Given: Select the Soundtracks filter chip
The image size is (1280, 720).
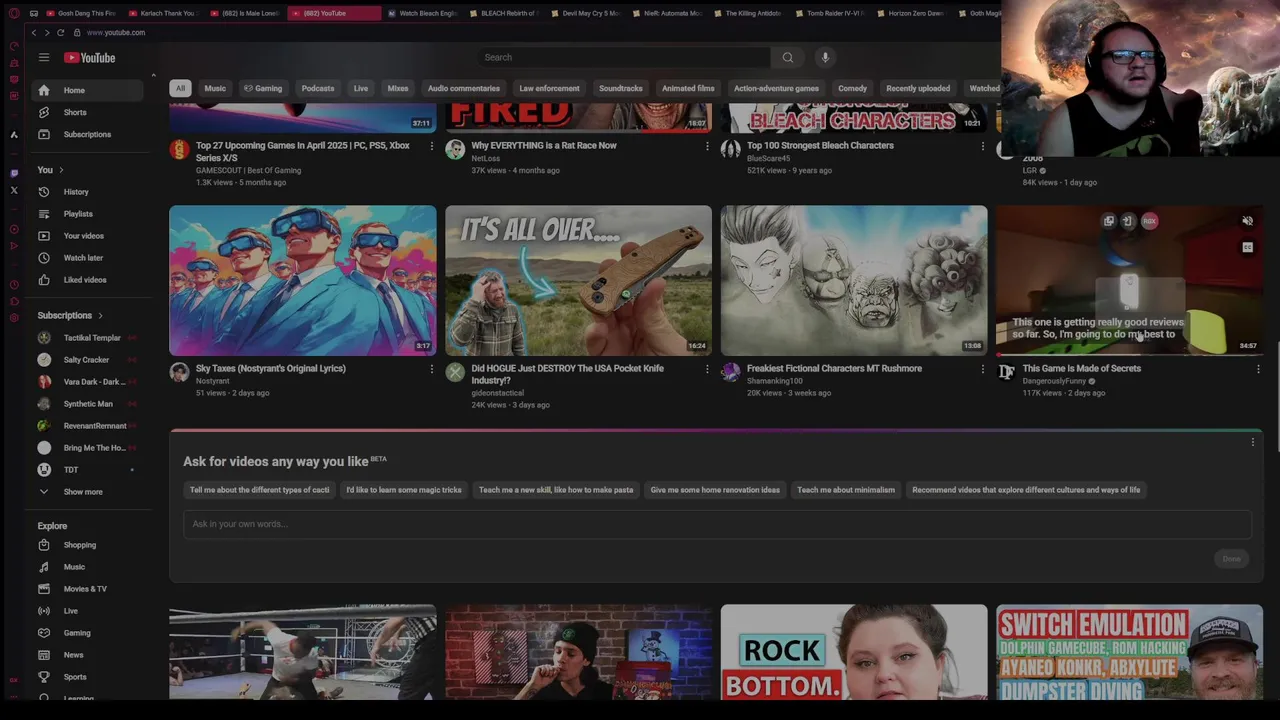Looking at the screenshot, I should click(x=620, y=88).
